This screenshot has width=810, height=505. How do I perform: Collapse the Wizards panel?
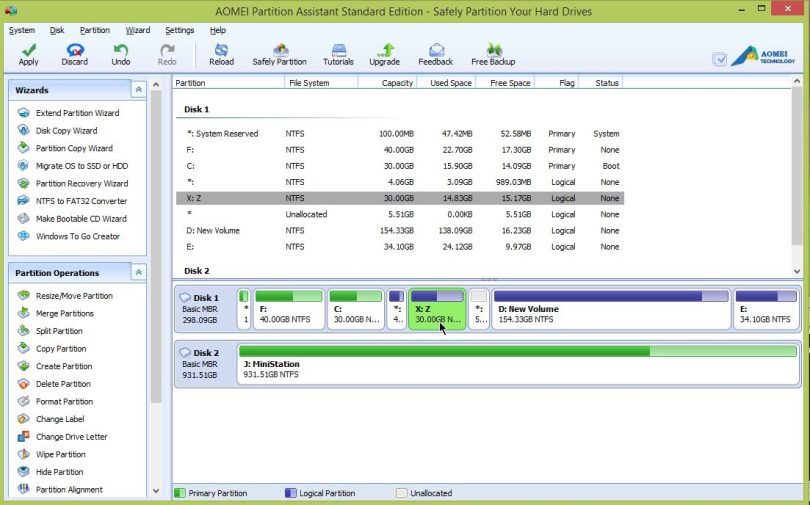[138, 90]
